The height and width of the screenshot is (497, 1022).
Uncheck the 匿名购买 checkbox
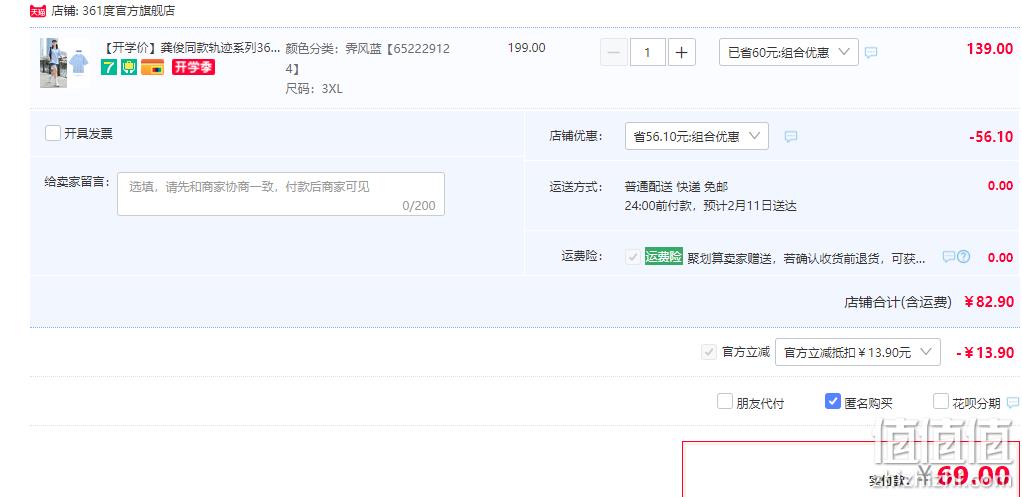click(832, 401)
